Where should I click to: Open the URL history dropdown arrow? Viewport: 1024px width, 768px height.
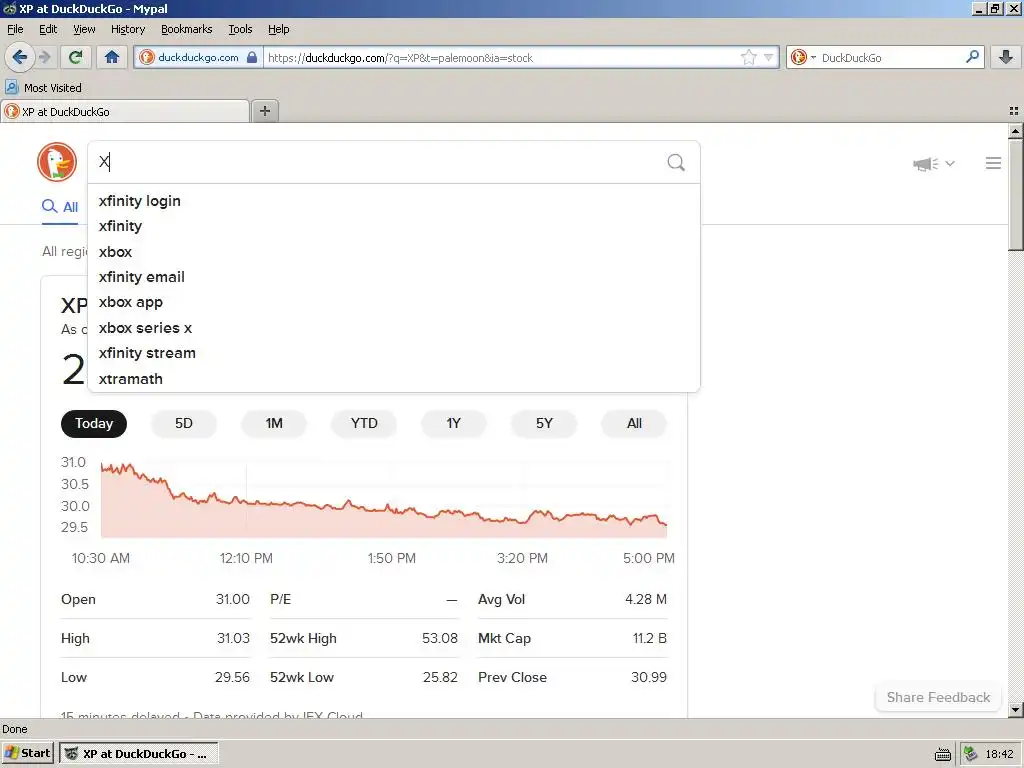tap(768, 57)
